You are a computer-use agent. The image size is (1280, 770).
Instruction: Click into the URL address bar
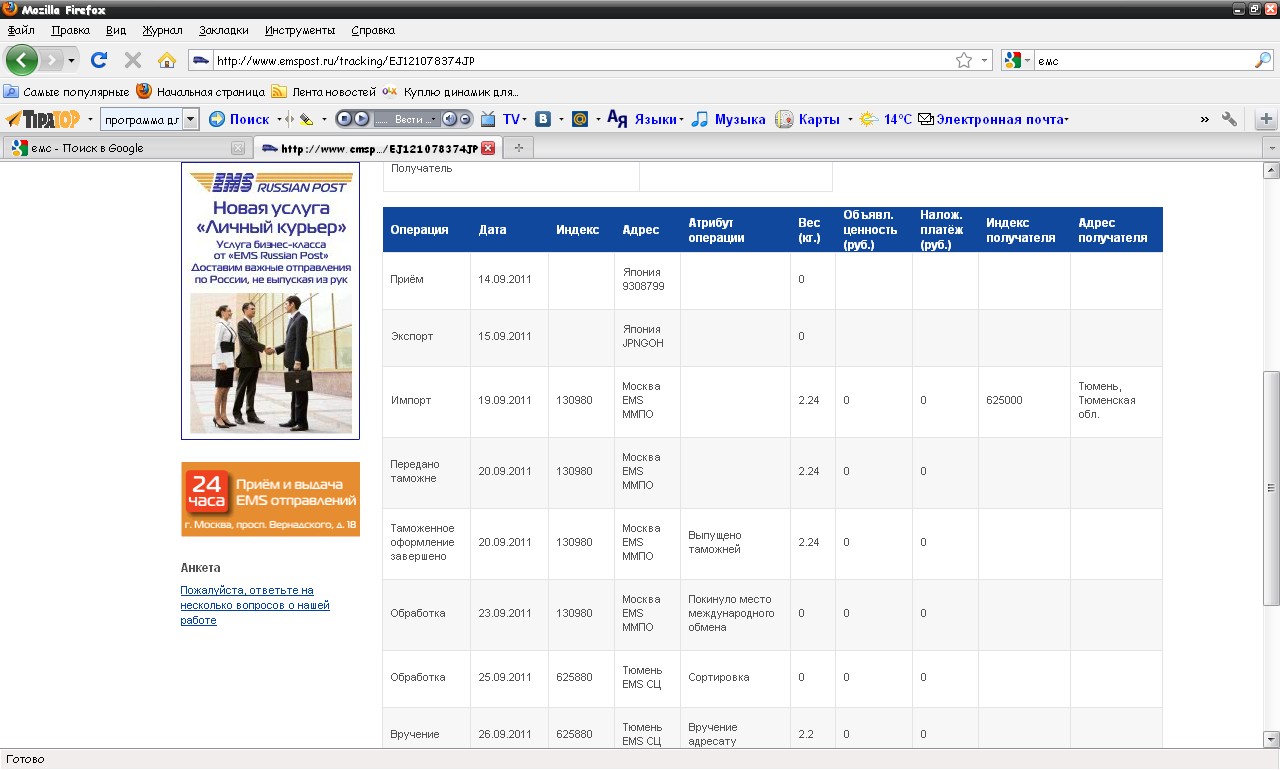point(580,60)
